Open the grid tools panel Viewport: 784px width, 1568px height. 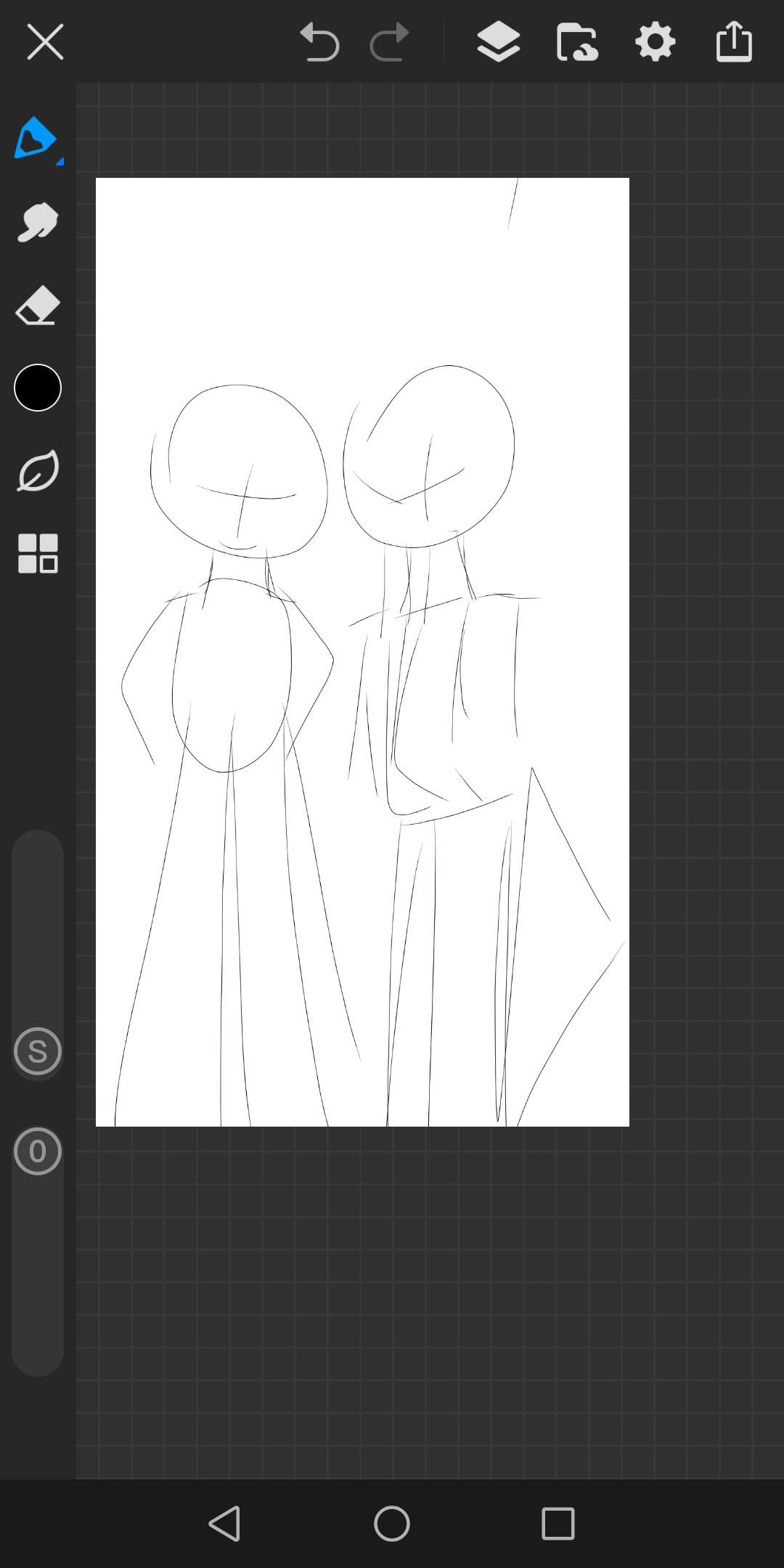pos(38,554)
